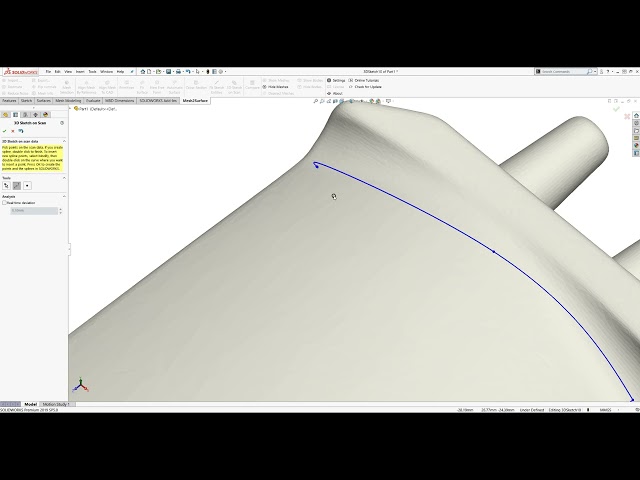Screen dimensions: 640x480
Task: Open SOLIDWORKS Resources home icon in task pane
Action: tap(636, 116)
